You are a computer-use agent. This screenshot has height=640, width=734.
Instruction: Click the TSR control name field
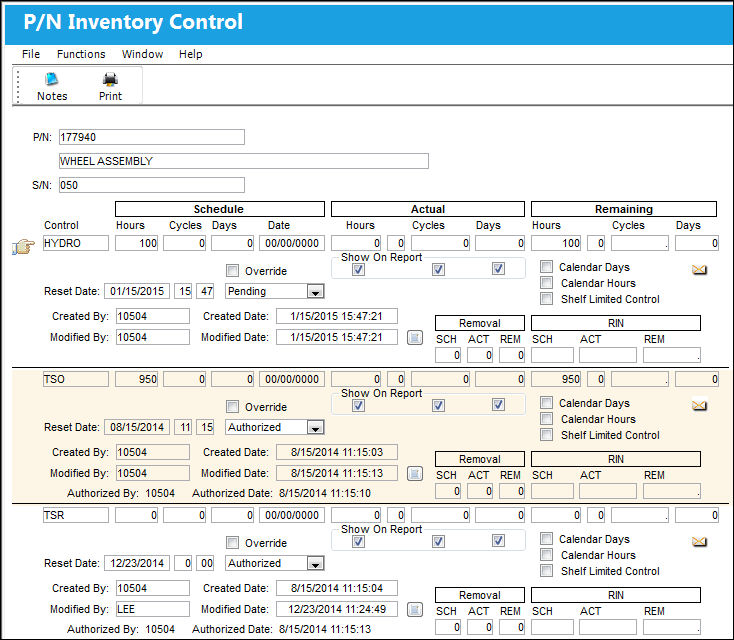coord(76,515)
